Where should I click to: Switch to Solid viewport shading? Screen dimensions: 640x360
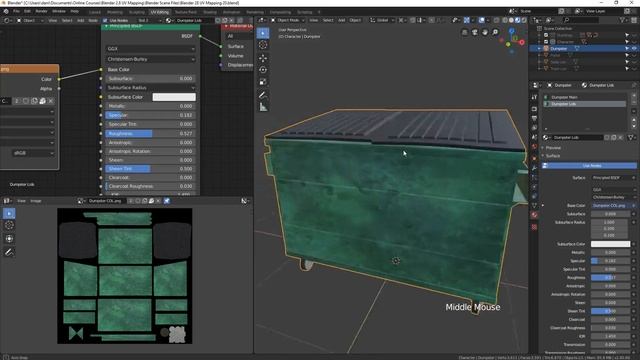tap(511, 20)
